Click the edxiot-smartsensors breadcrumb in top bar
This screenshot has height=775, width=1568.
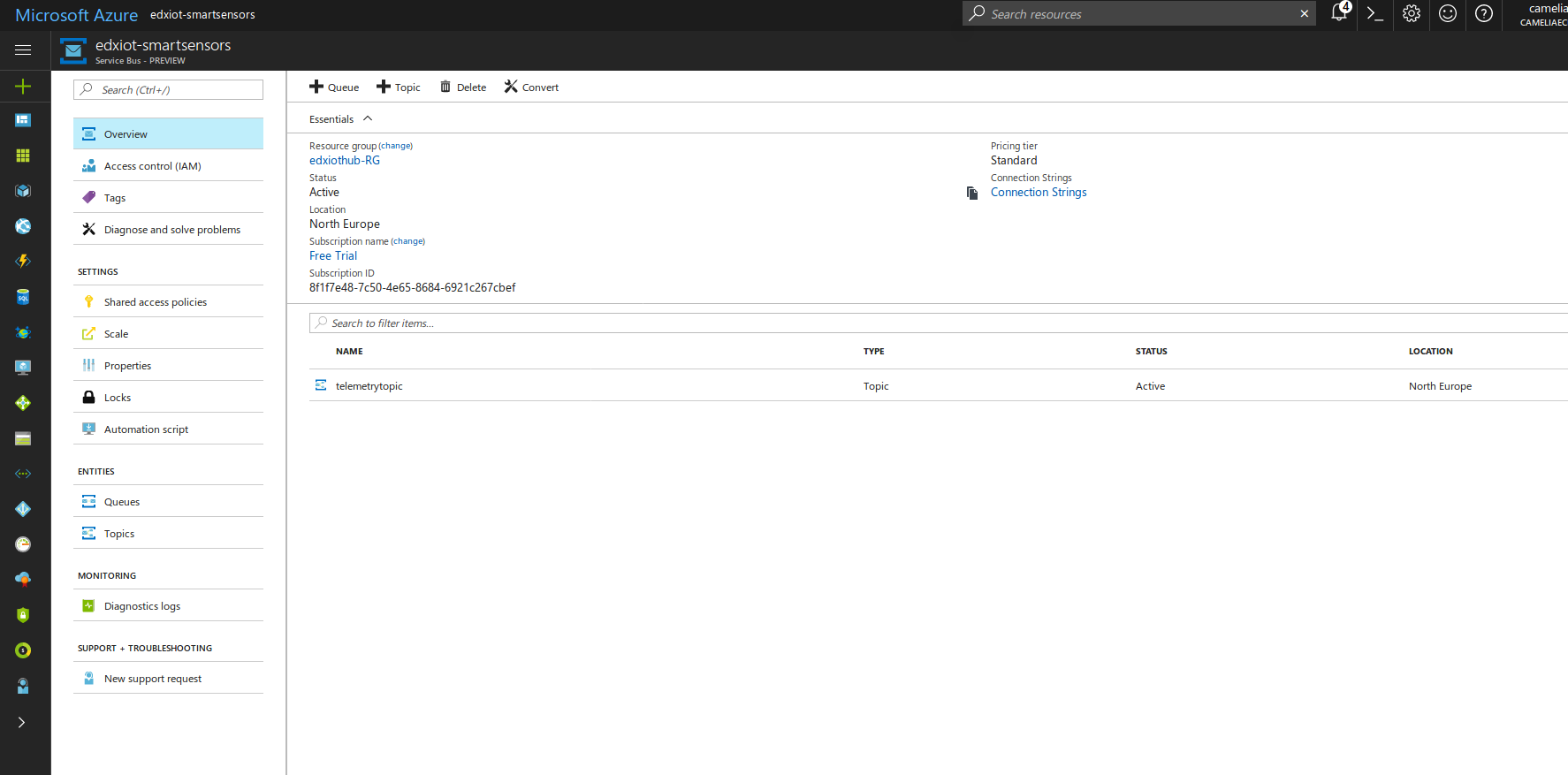coord(202,14)
